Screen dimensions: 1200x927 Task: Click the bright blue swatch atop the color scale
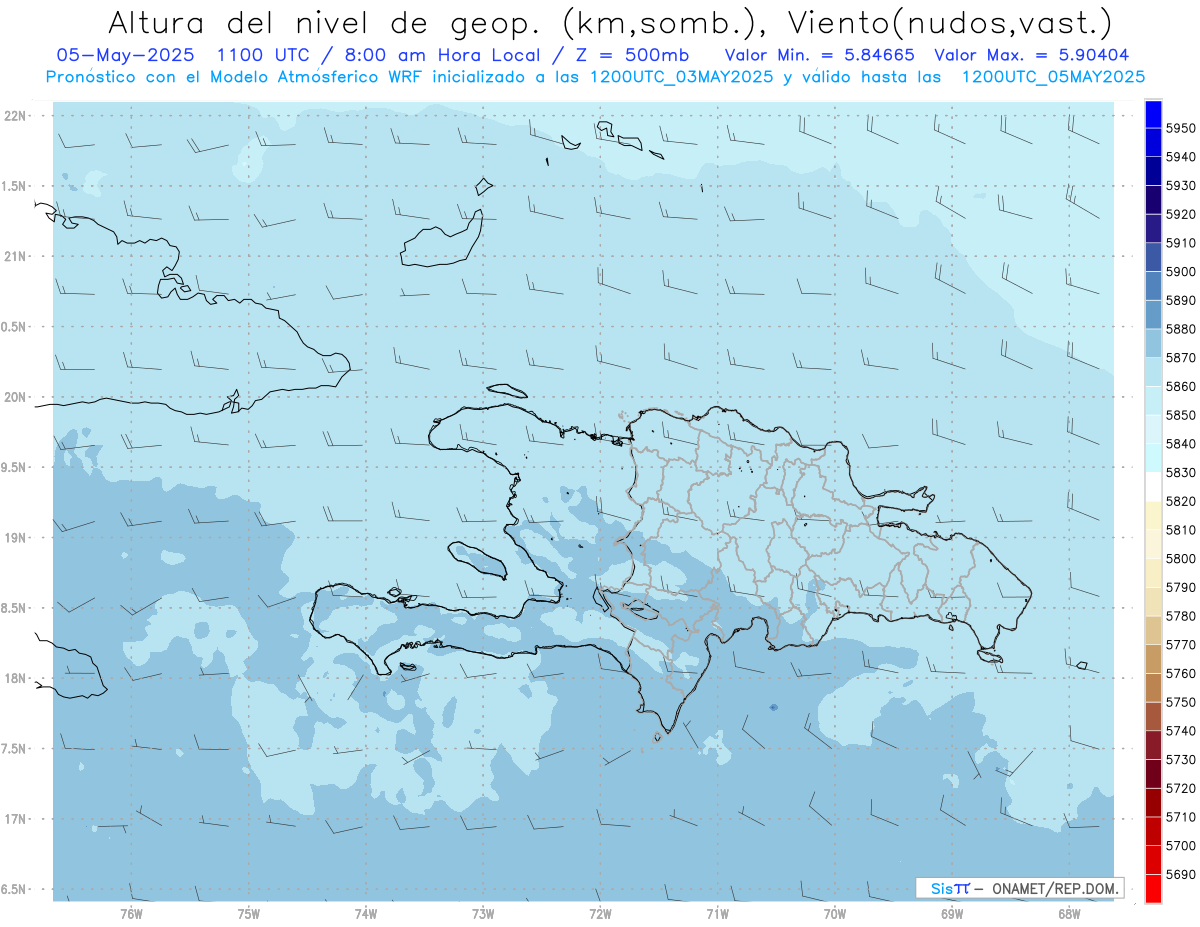pos(1153,114)
